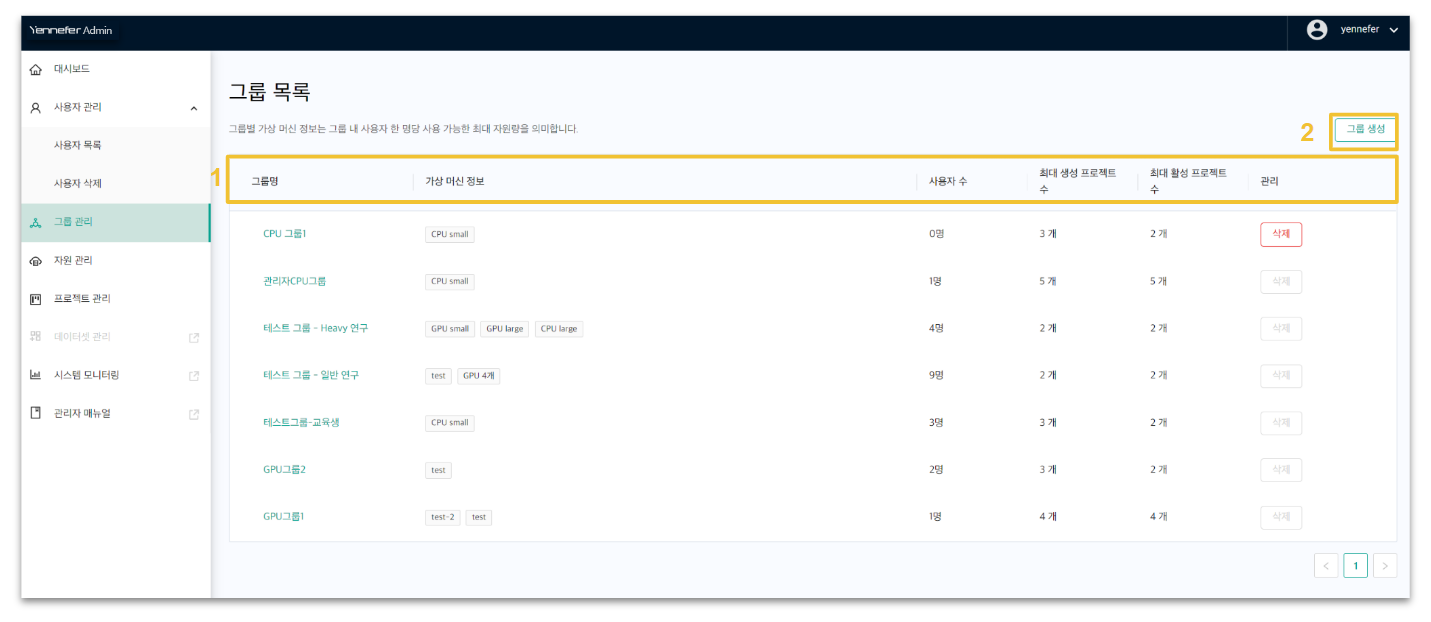Open 사용자 목록 submenu item
This screenshot has height=622, width=1431.
point(78,145)
